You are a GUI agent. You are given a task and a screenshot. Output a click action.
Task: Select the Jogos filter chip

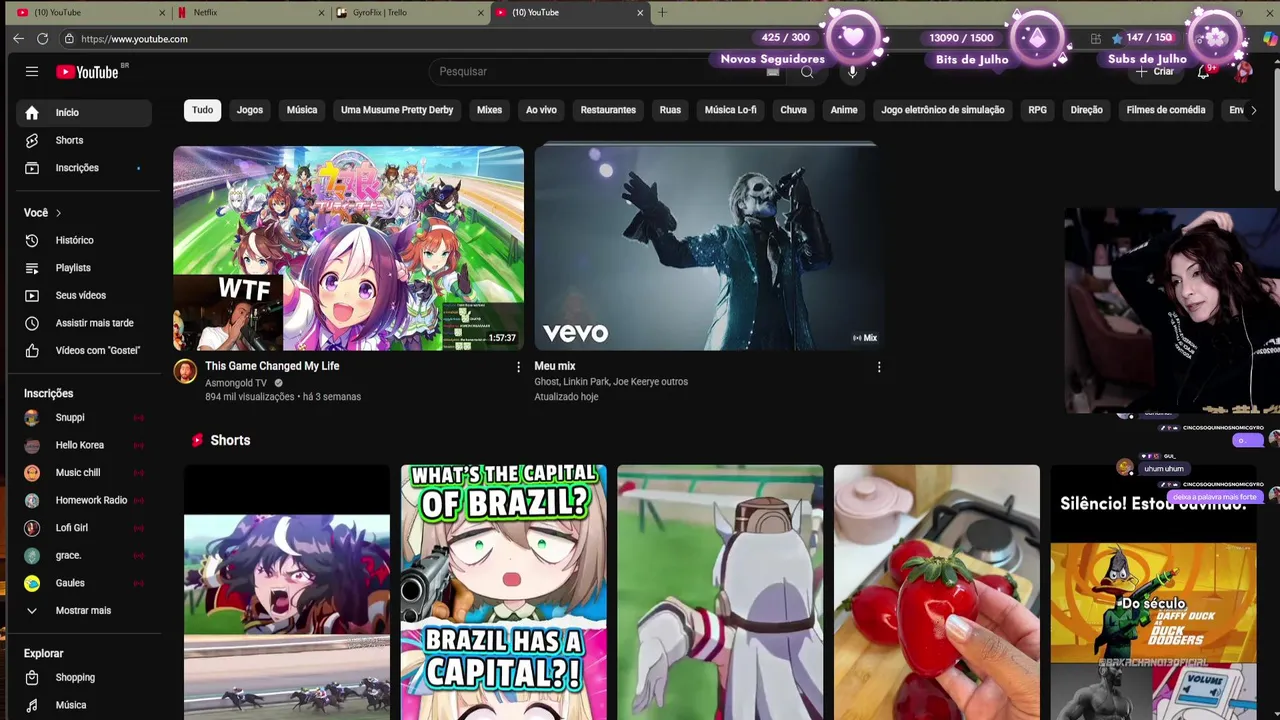point(250,110)
